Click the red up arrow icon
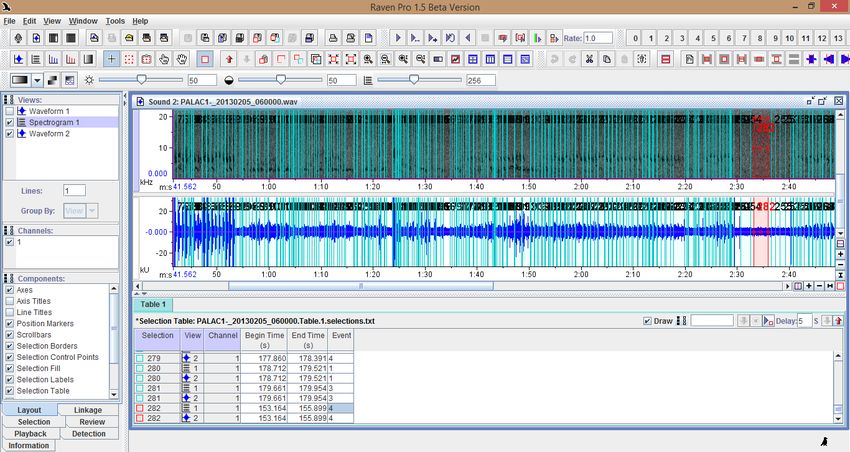The image size is (850, 452). pyautogui.click(x=229, y=59)
